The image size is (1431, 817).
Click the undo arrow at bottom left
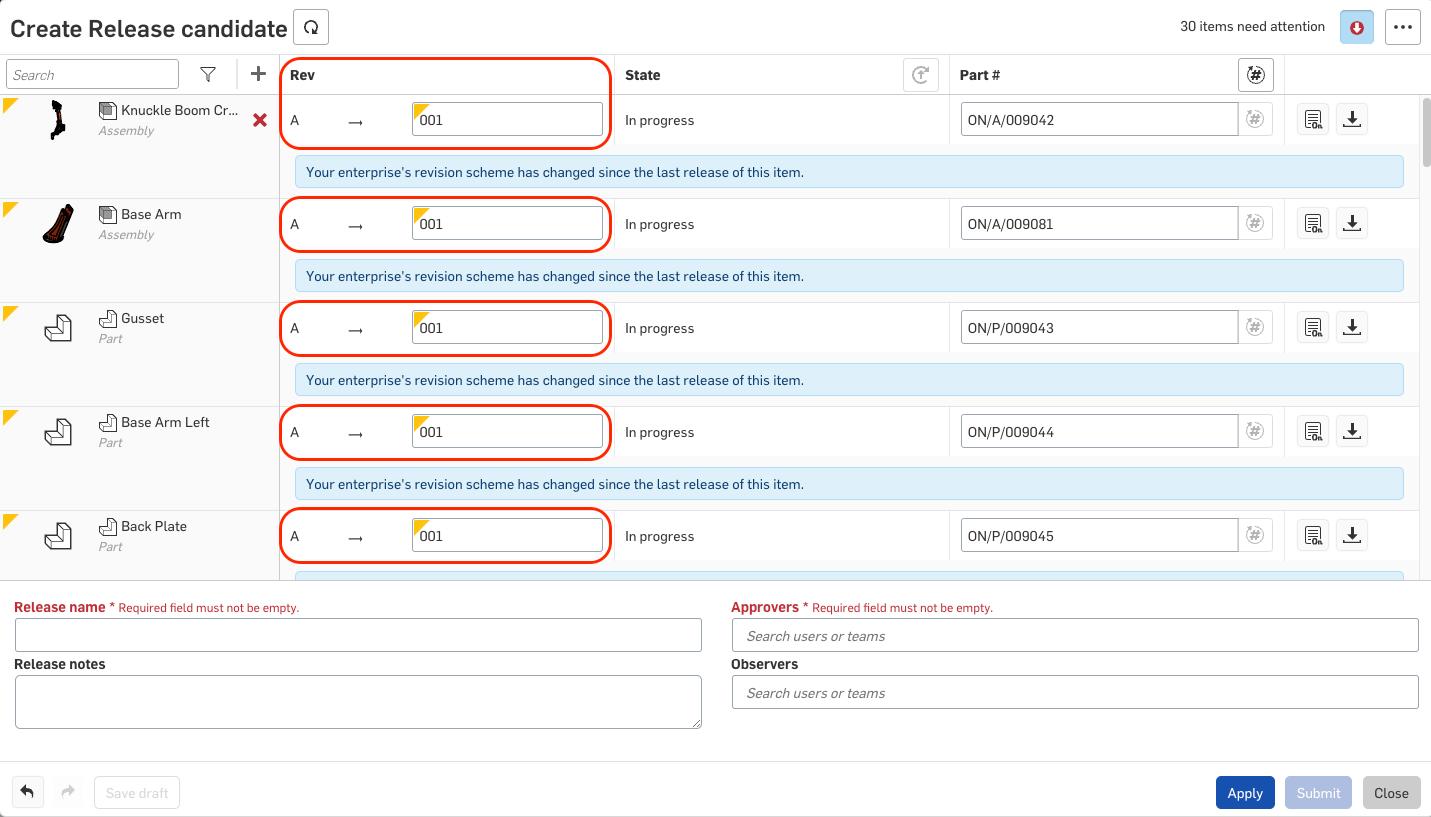point(27,792)
